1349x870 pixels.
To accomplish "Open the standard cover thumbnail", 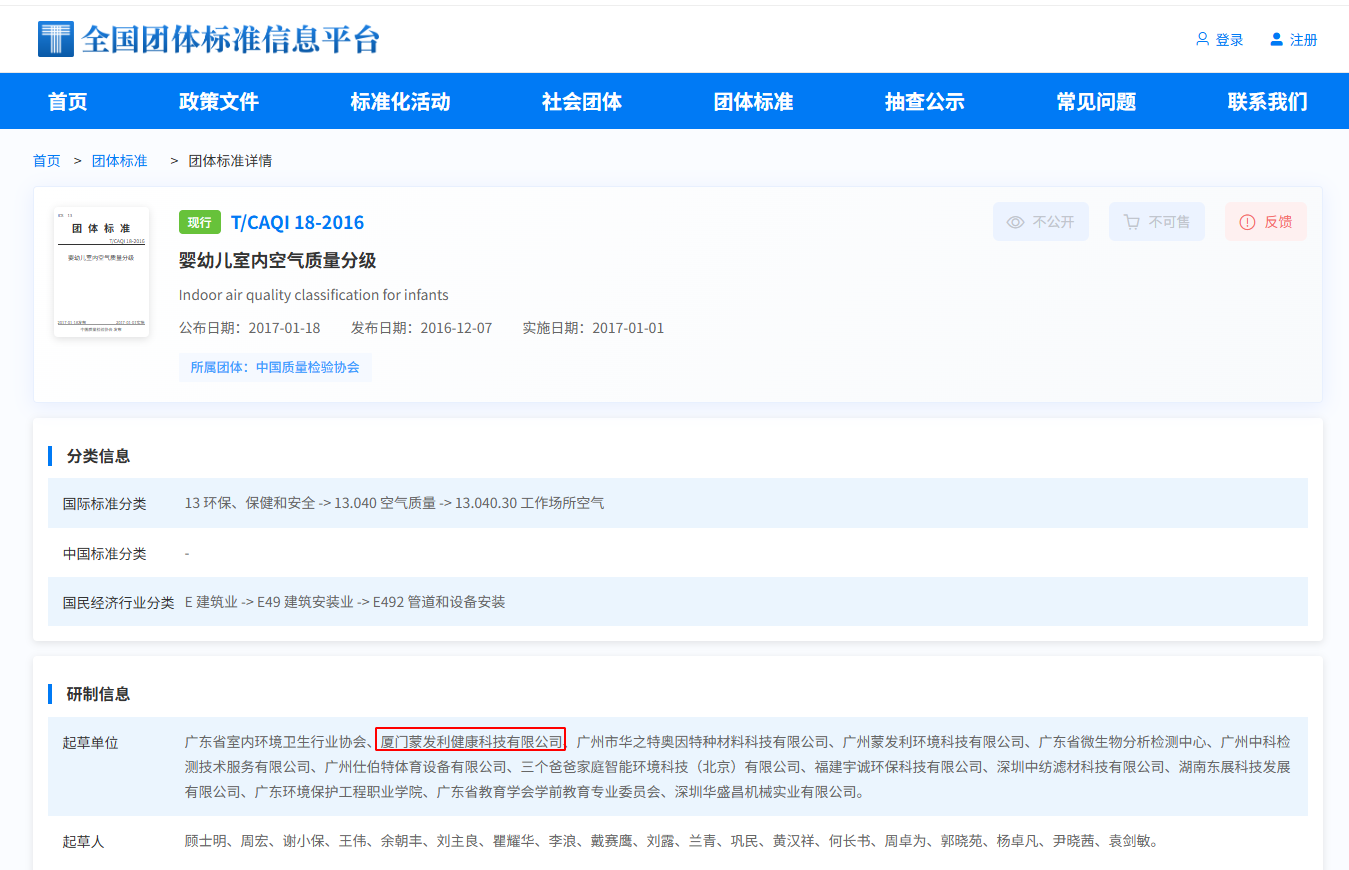I will (x=101, y=271).
